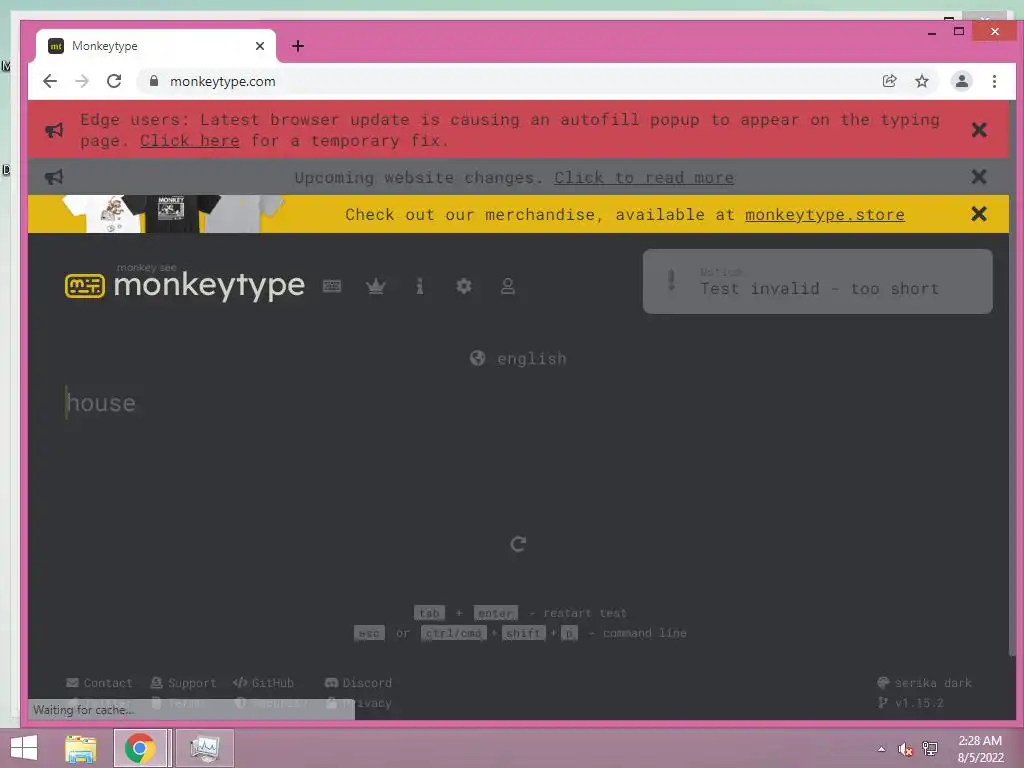Go back in Chrome
Screen dimensions: 1024x768
[50, 81]
